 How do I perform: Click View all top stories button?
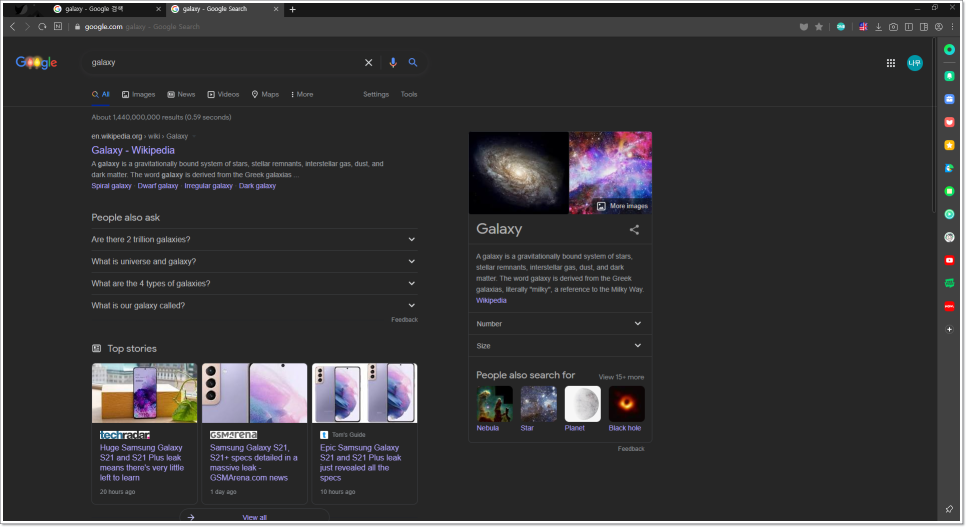[x=254, y=517]
